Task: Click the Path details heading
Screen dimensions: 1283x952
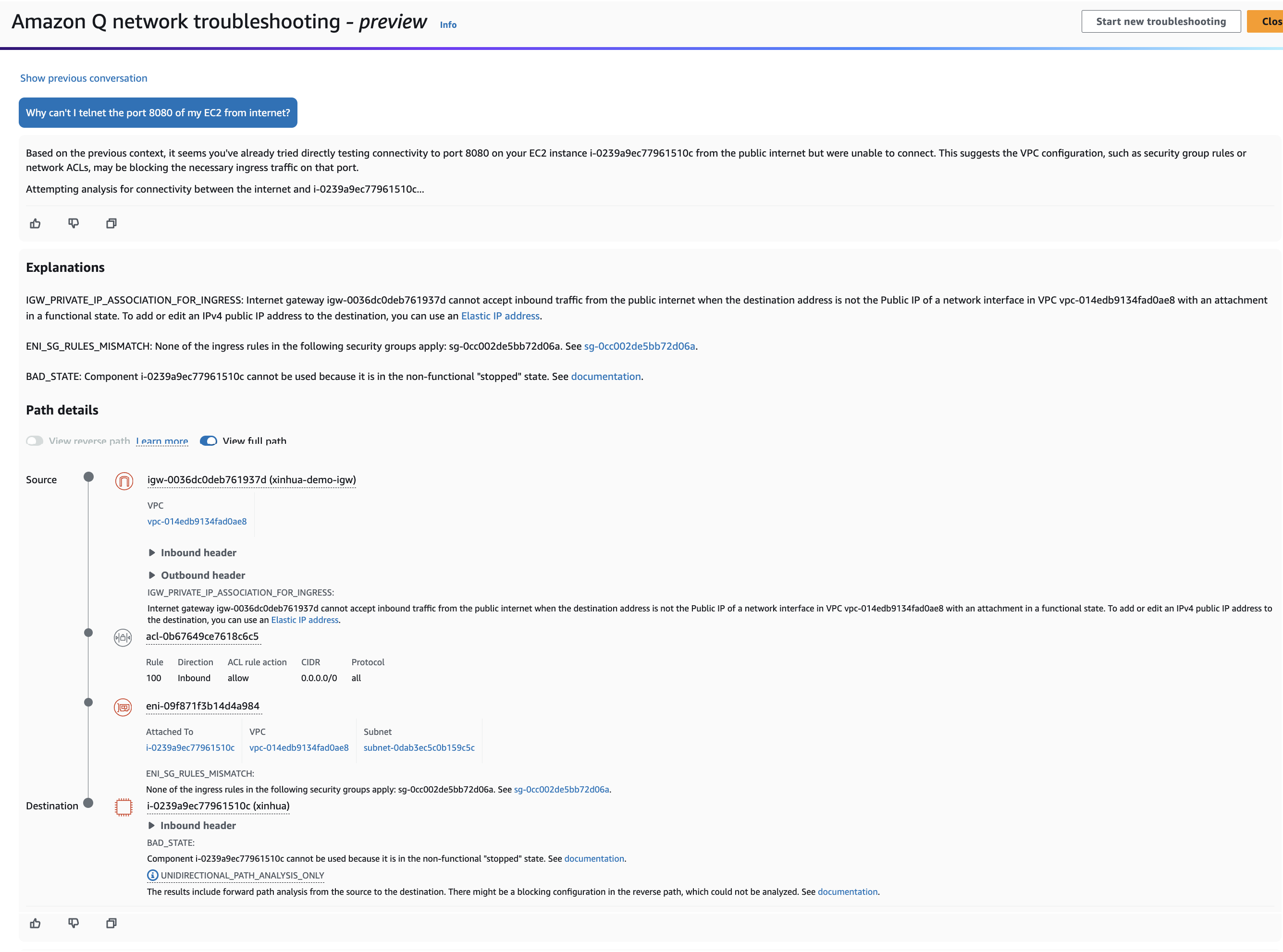Action: [62, 410]
